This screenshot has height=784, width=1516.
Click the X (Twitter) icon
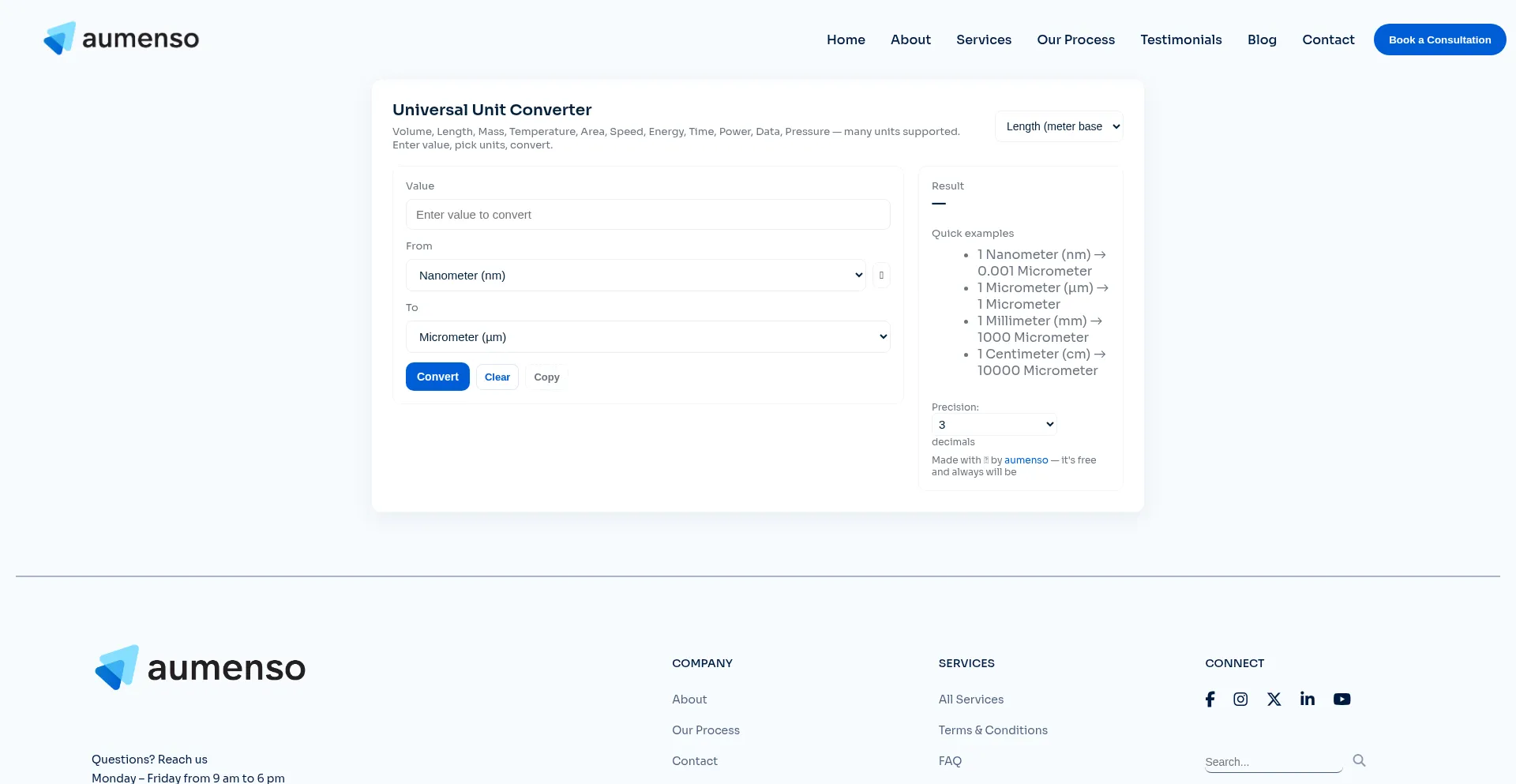1274,699
